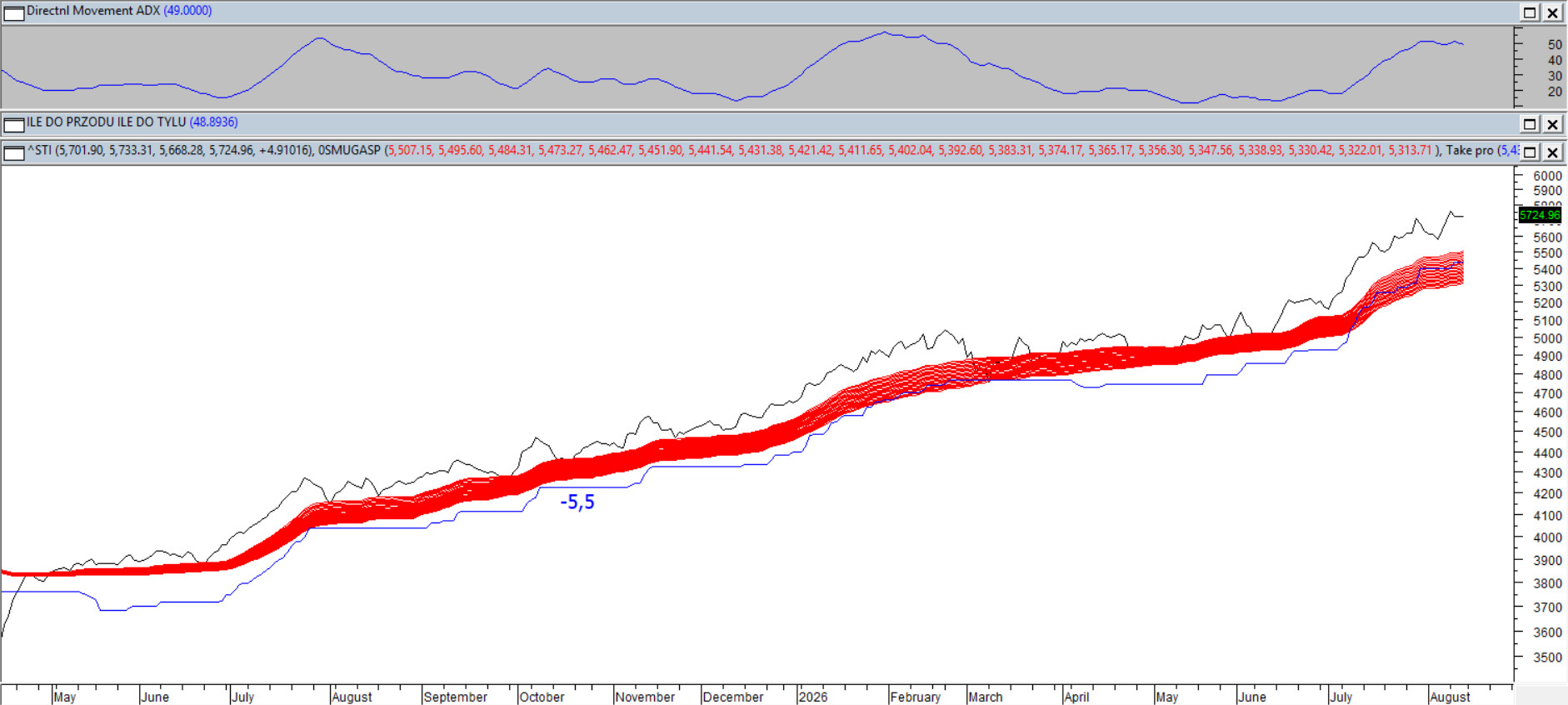Click the 4000 price scale value
1568x705 pixels.
1547,537
